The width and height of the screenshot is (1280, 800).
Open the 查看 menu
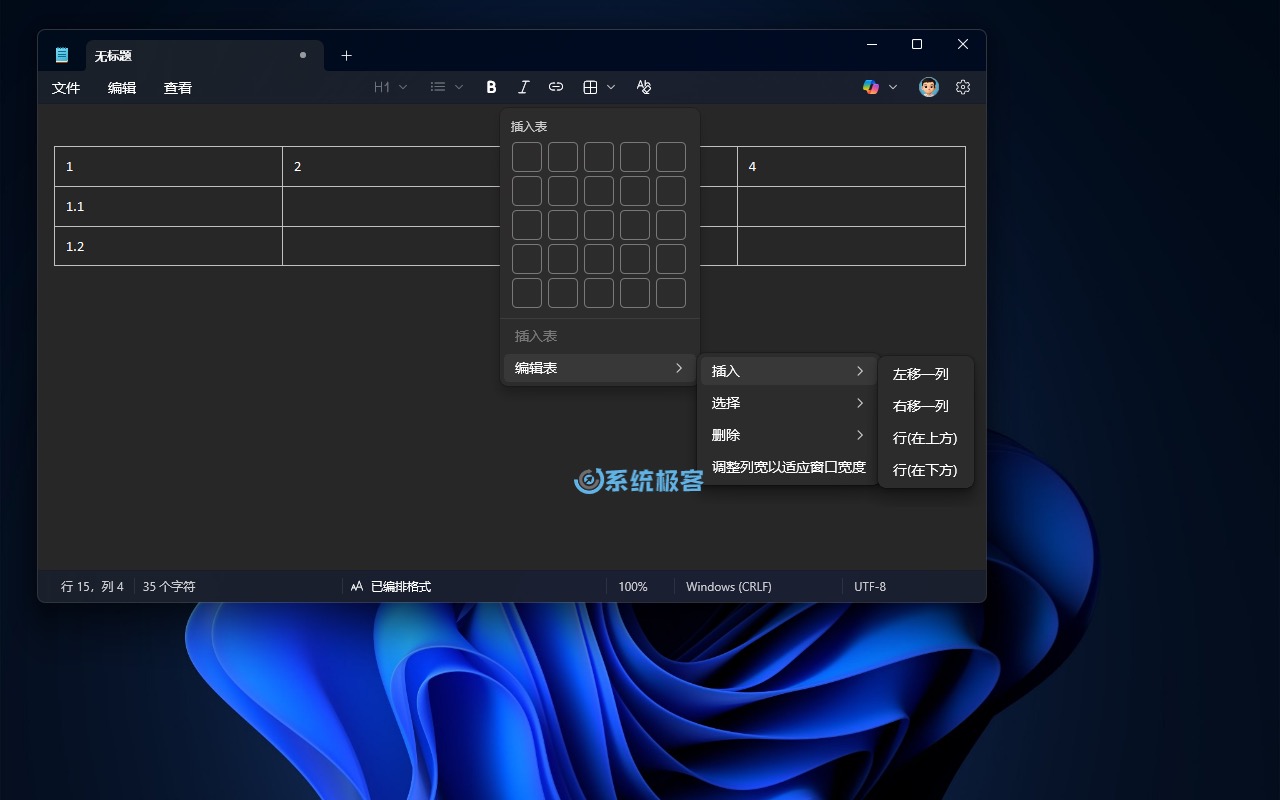pos(178,88)
